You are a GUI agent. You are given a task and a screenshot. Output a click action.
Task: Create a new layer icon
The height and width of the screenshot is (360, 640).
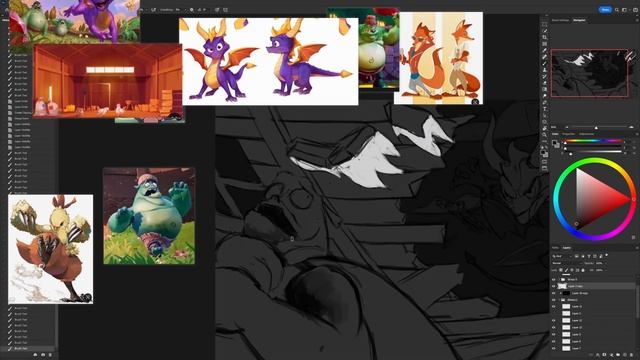pyautogui.click(x=624, y=355)
